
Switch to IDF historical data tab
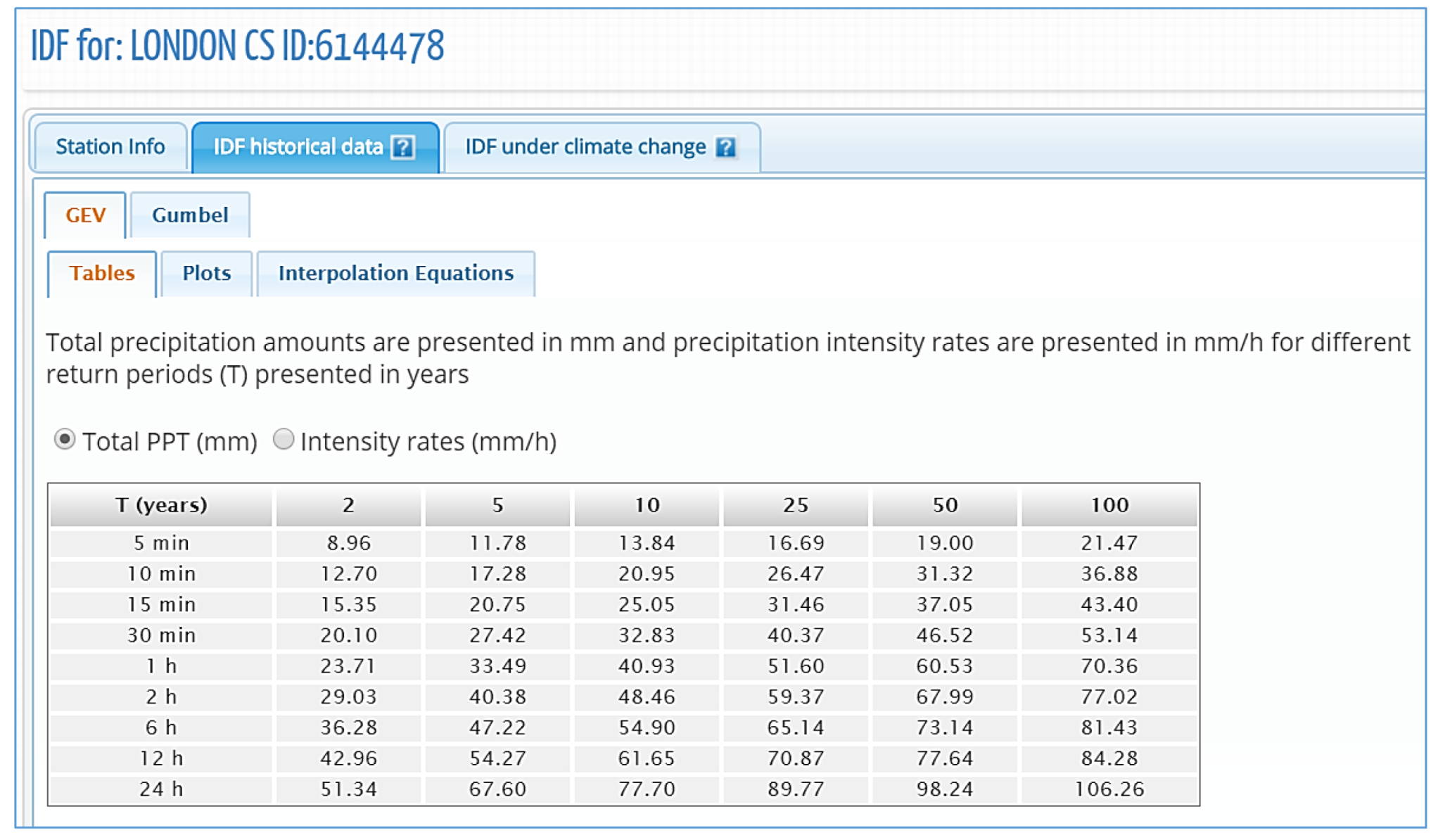click(x=298, y=147)
